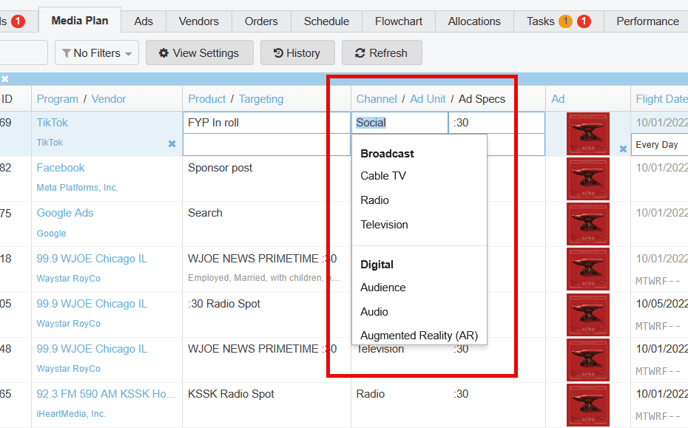
Task: Click the Social channel input field
Action: coord(400,123)
